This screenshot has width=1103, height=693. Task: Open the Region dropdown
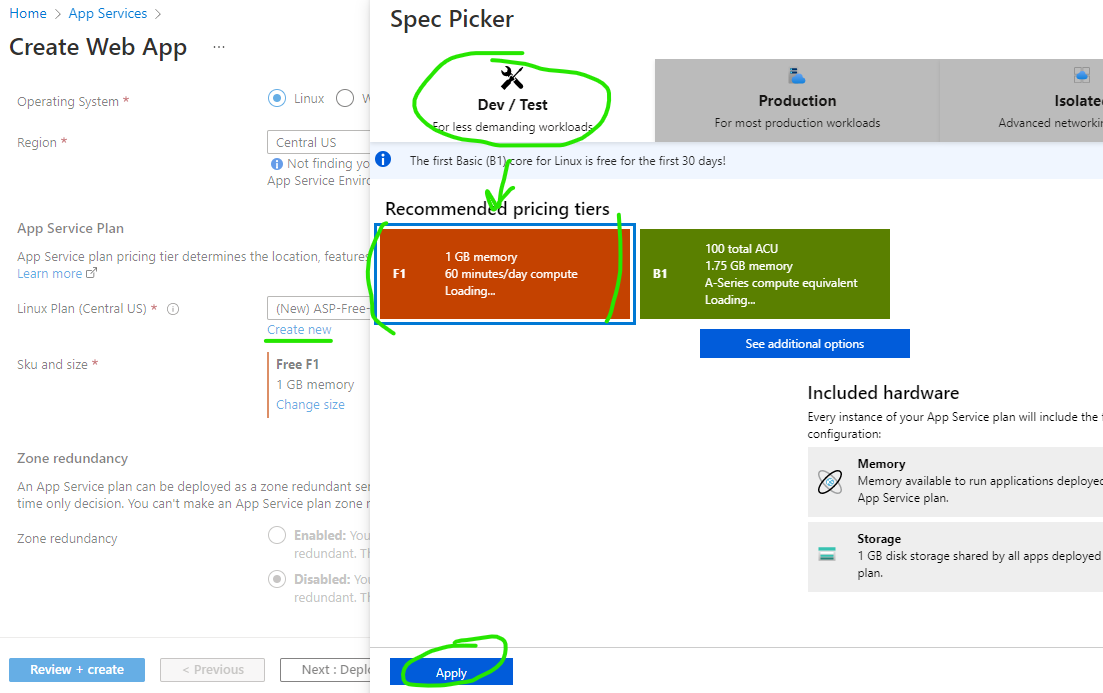click(318, 141)
